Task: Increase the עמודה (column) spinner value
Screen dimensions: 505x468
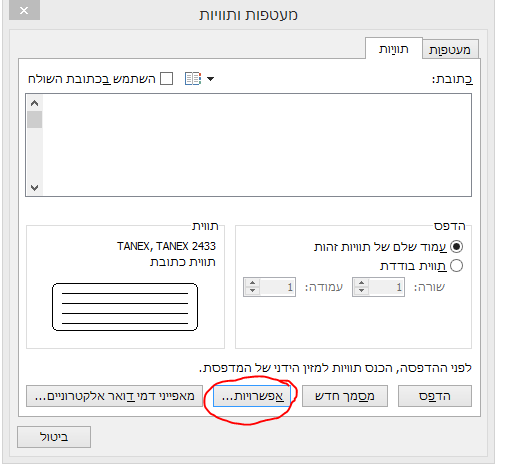Action: pos(252,283)
